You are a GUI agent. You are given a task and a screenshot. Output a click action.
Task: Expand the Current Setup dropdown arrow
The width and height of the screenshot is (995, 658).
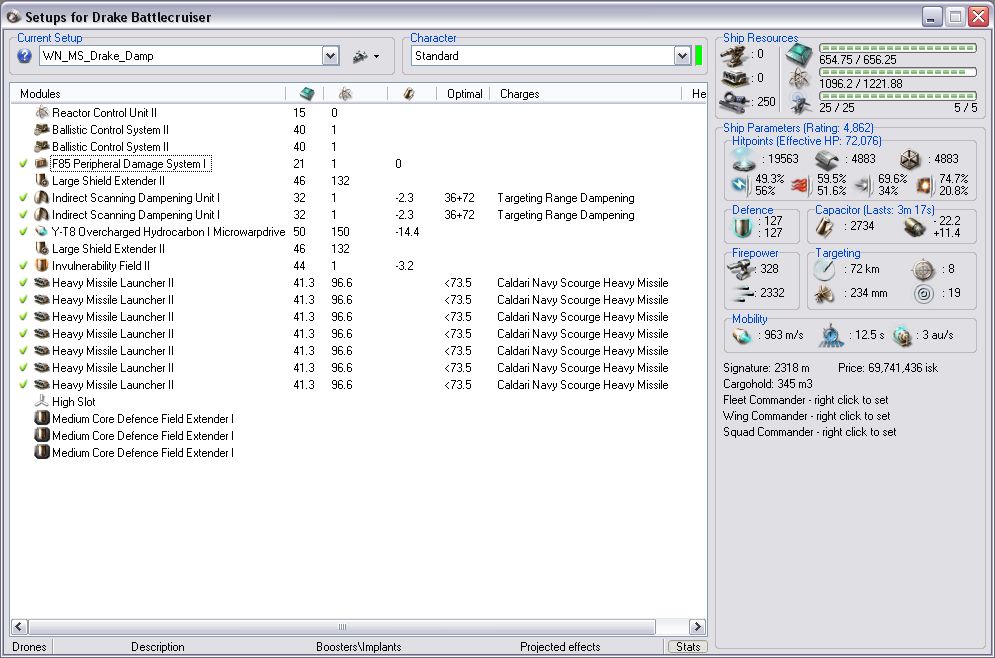[x=331, y=56]
